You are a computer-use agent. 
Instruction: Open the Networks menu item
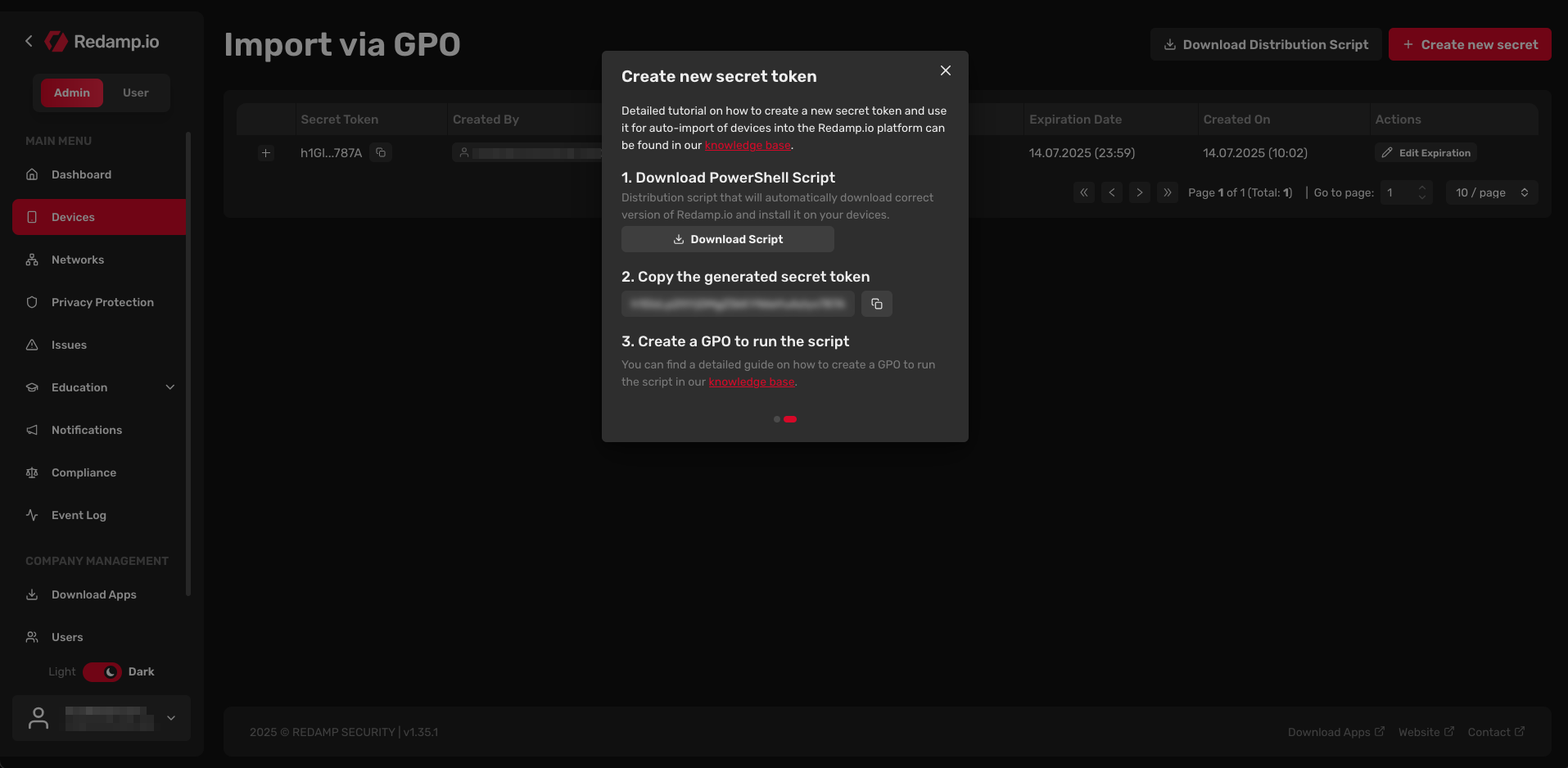(x=78, y=260)
